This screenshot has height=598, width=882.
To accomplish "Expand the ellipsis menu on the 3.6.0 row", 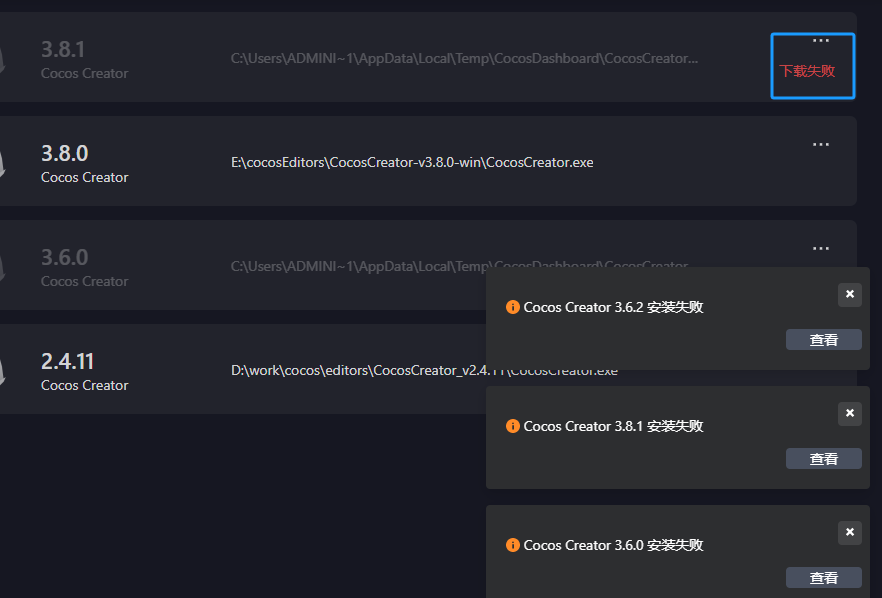I will click(821, 249).
